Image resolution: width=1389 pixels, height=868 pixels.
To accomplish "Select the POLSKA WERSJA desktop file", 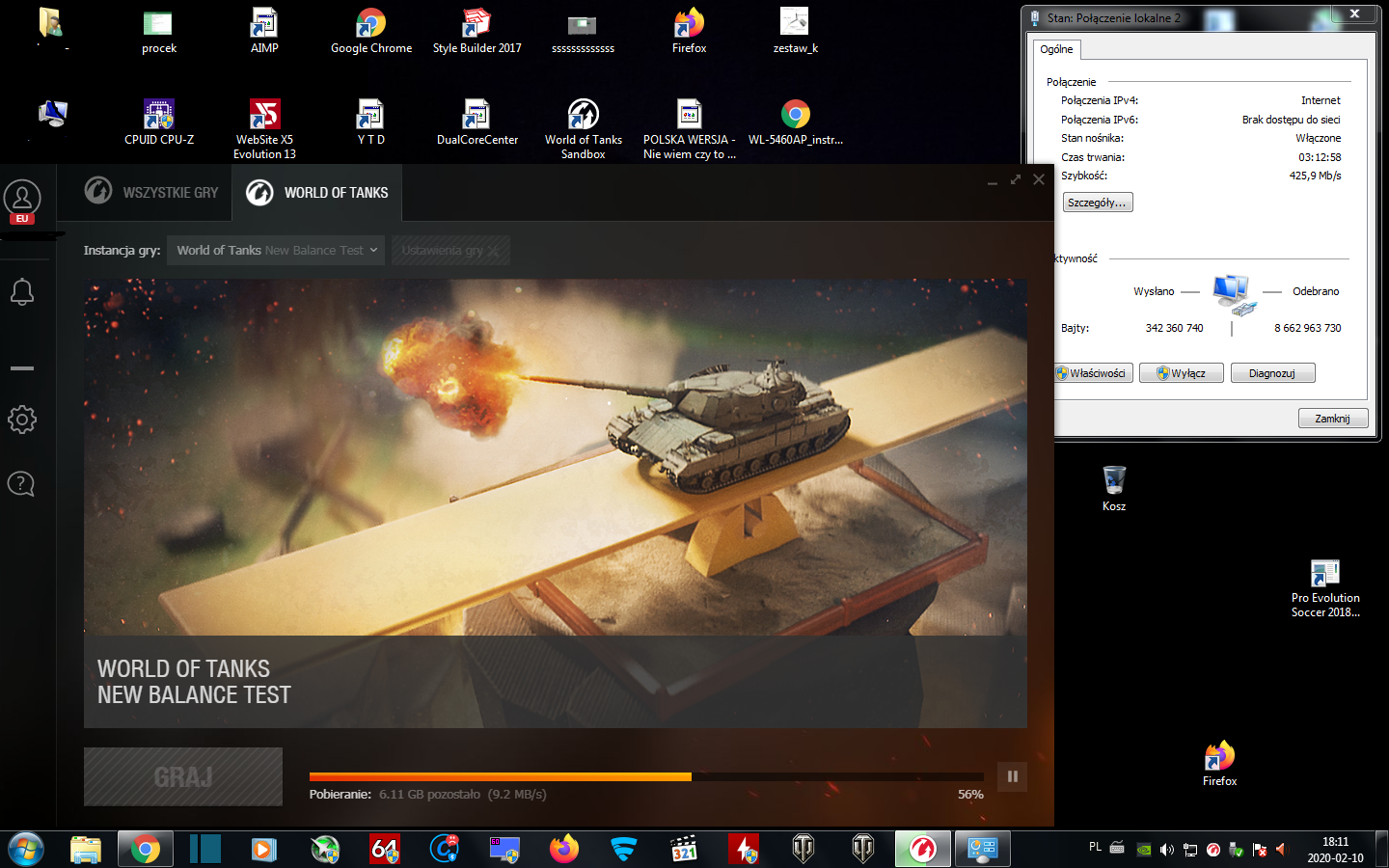I will tap(689, 130).
